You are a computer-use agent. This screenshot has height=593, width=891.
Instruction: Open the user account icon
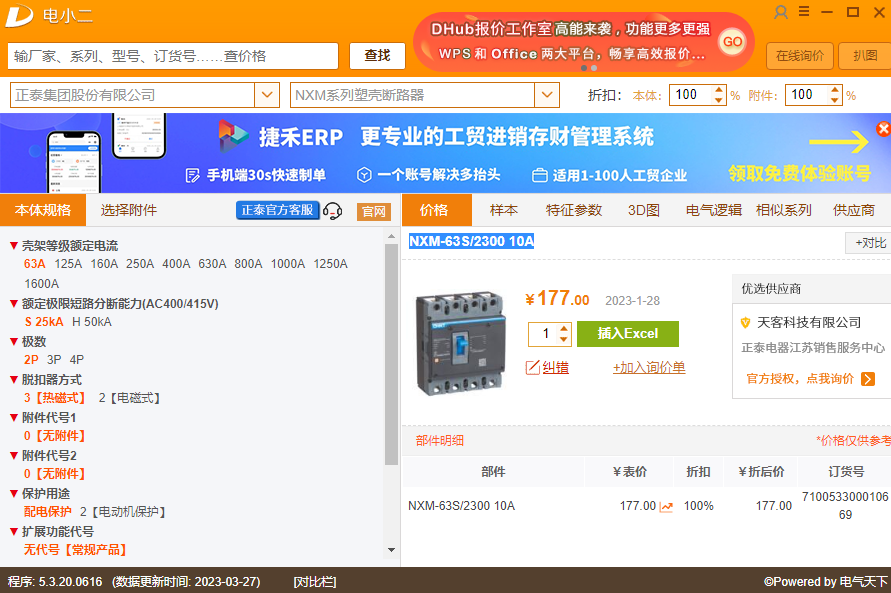pyautogui.click(x=781, y=12)
